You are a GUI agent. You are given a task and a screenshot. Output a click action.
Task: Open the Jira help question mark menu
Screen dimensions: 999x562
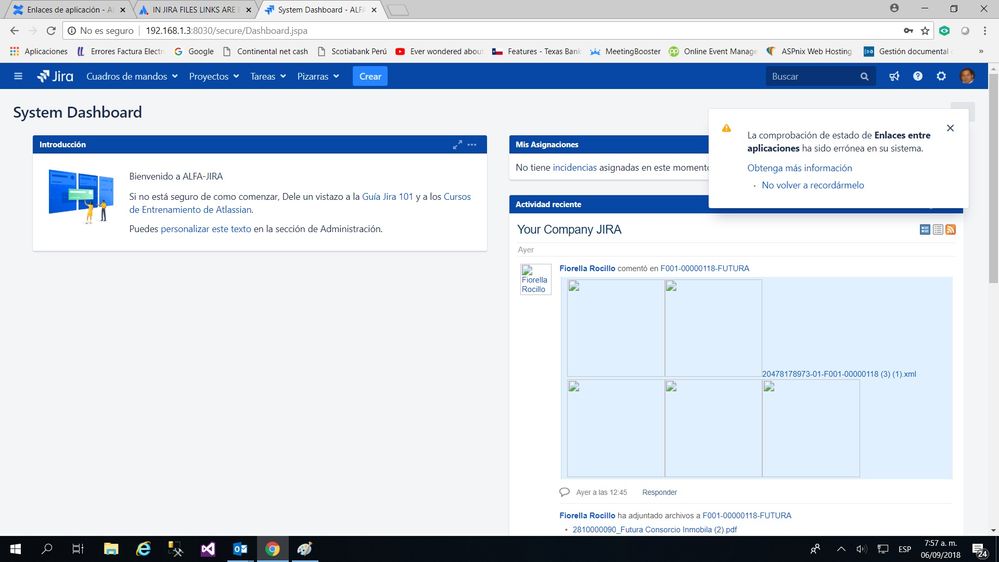tap(917, 76)
